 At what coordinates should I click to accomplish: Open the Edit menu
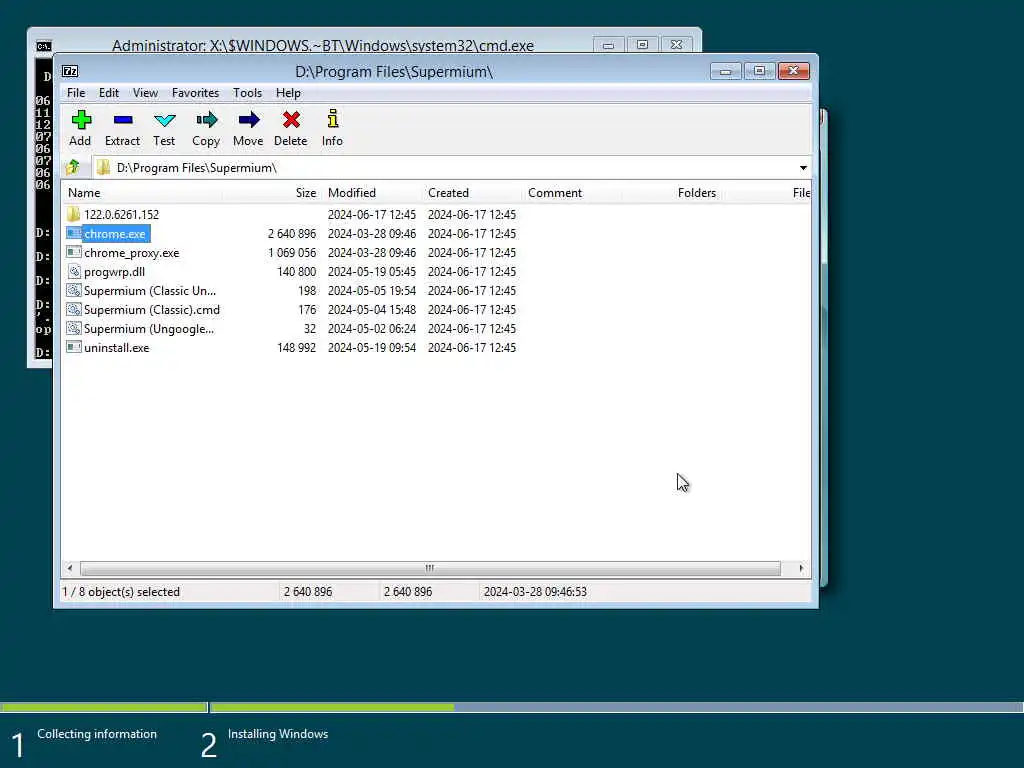pyautogui.click(x=108, y=93)
